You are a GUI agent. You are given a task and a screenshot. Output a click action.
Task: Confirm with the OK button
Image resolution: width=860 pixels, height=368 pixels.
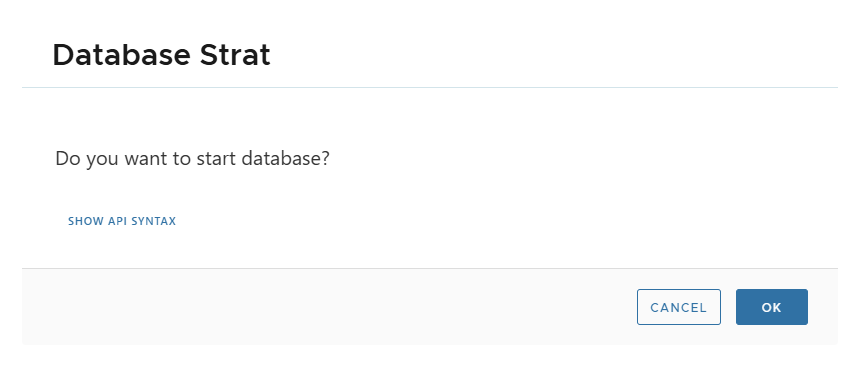pos(772,307)
